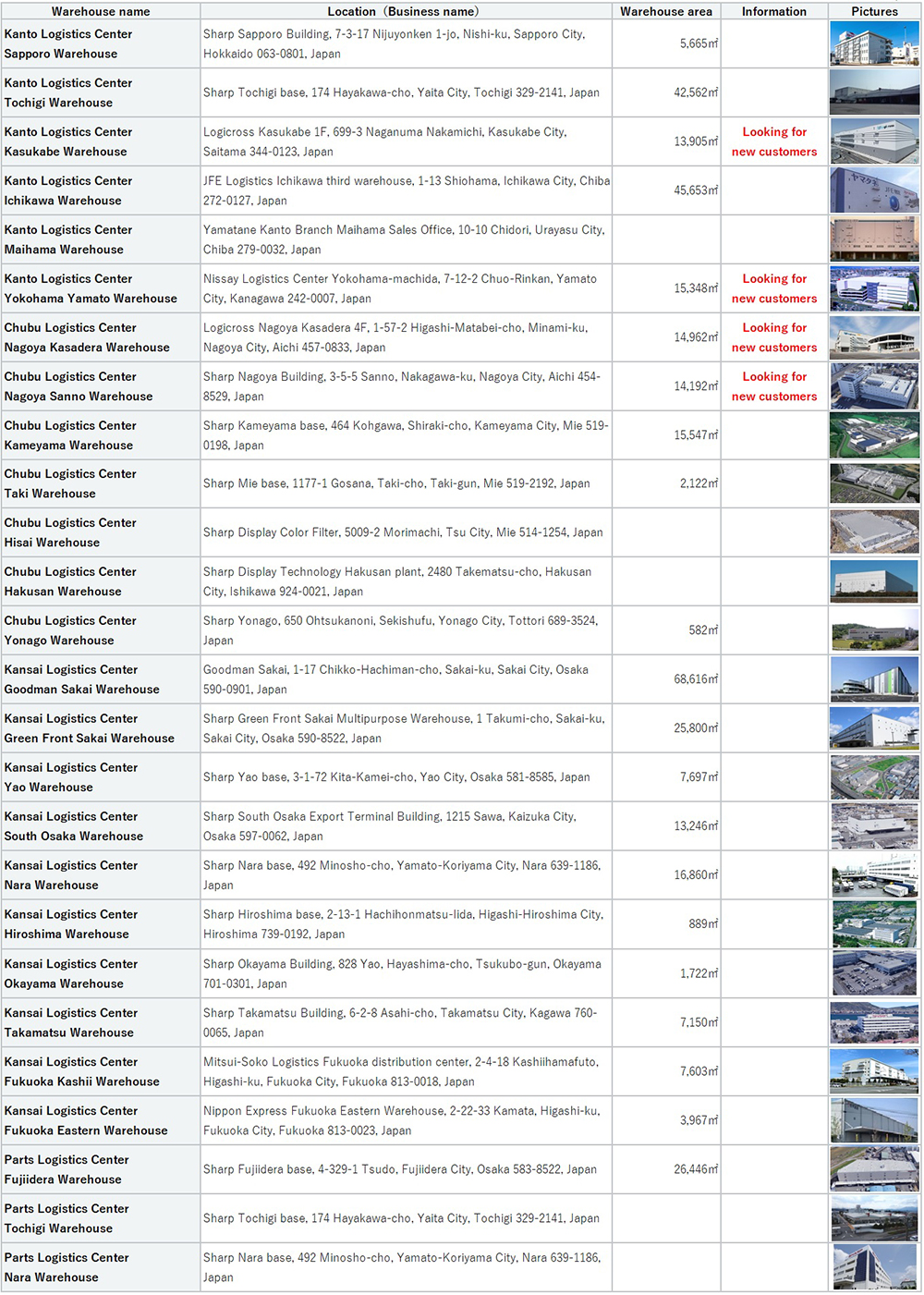The width and height of the screenshot is (924, 1295).
Task: Click the 42,562㎡ area value
Action: (x=696, y=92)
